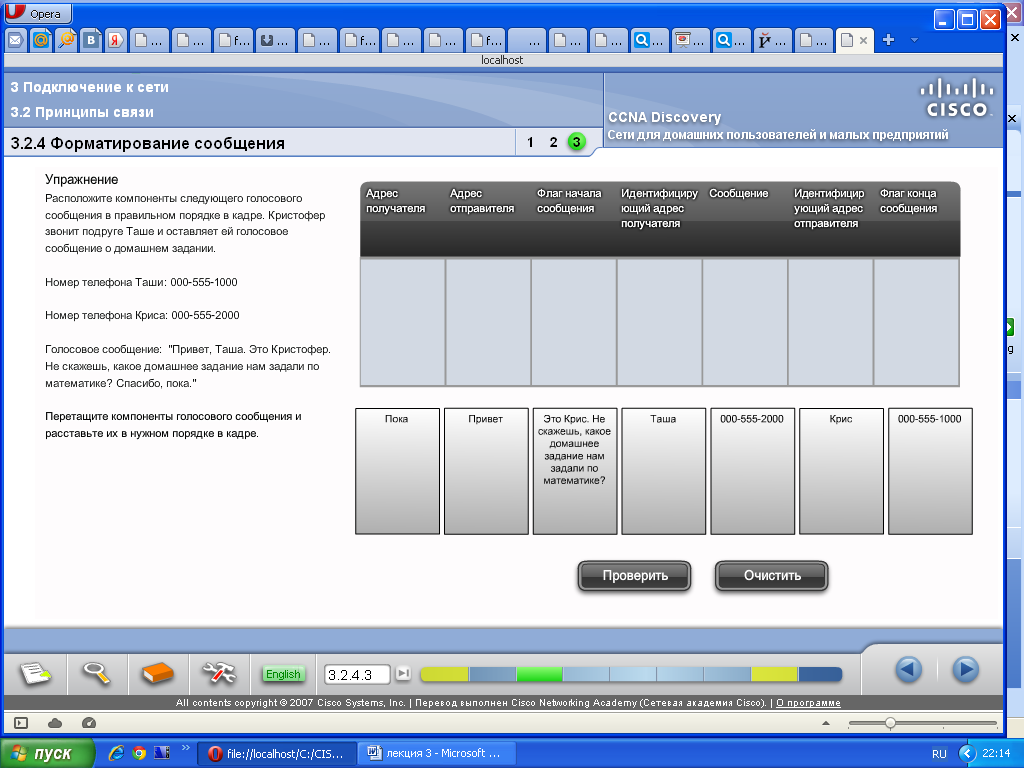Switch to the tab with download arrow icon
The width and height of the screenshot is (1024, 768).
click(x=274, y=40)
